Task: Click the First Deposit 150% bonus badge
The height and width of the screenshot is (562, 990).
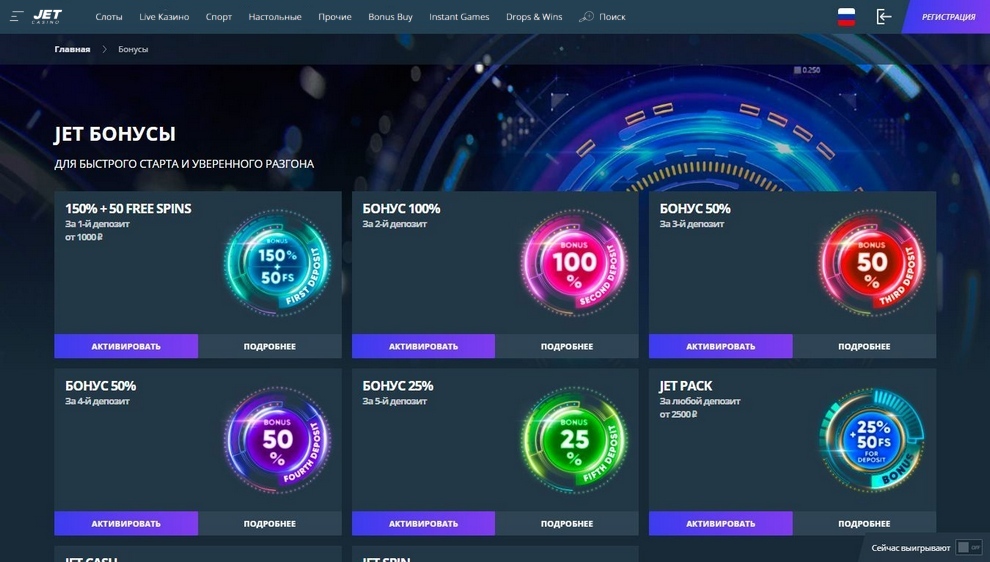Action: pyautogui.click(x=276, y=263)
